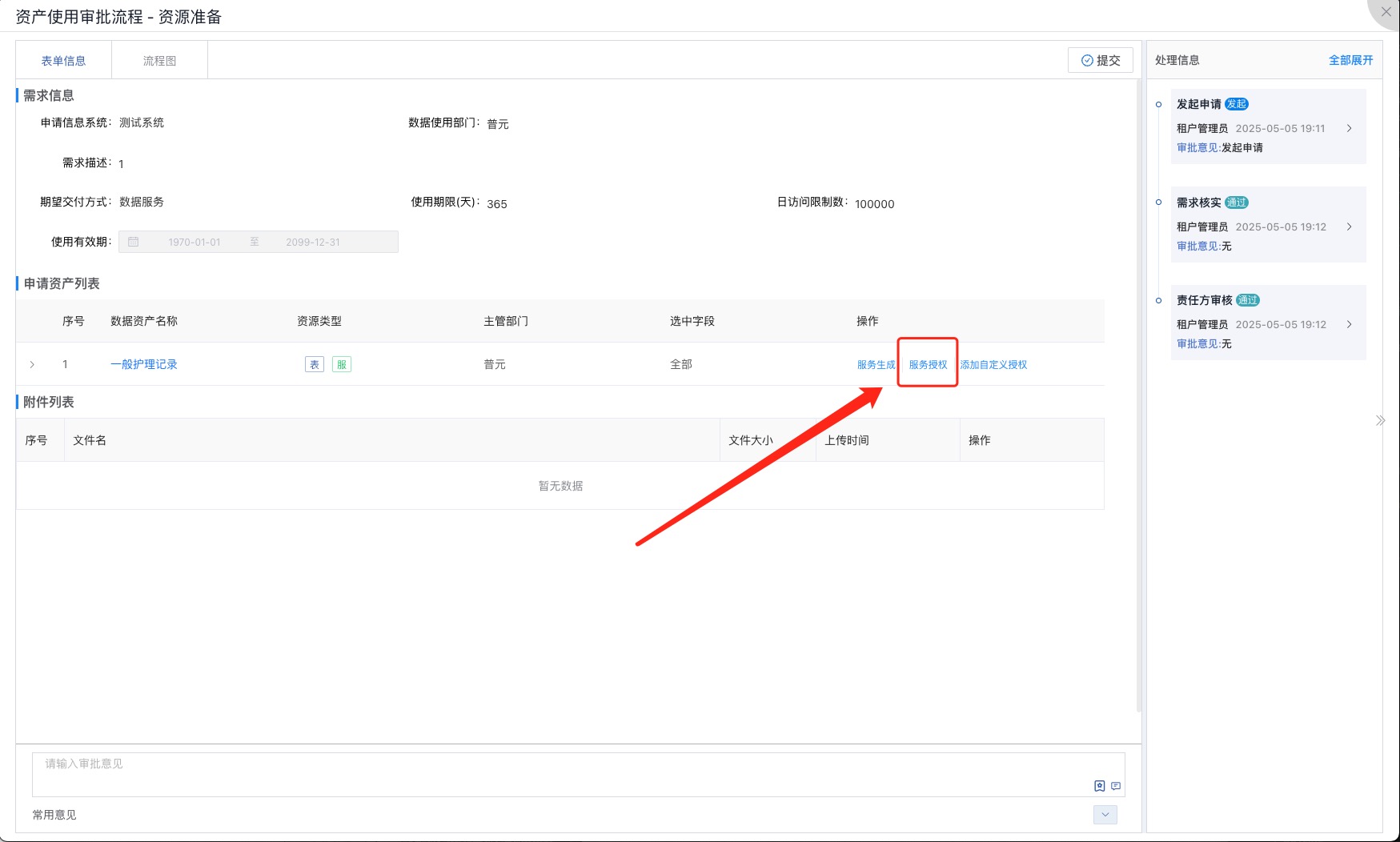This screenshot has height=842, width=1400.
Task: Click the 发起 status badge
Action: tap(1237, 104)
